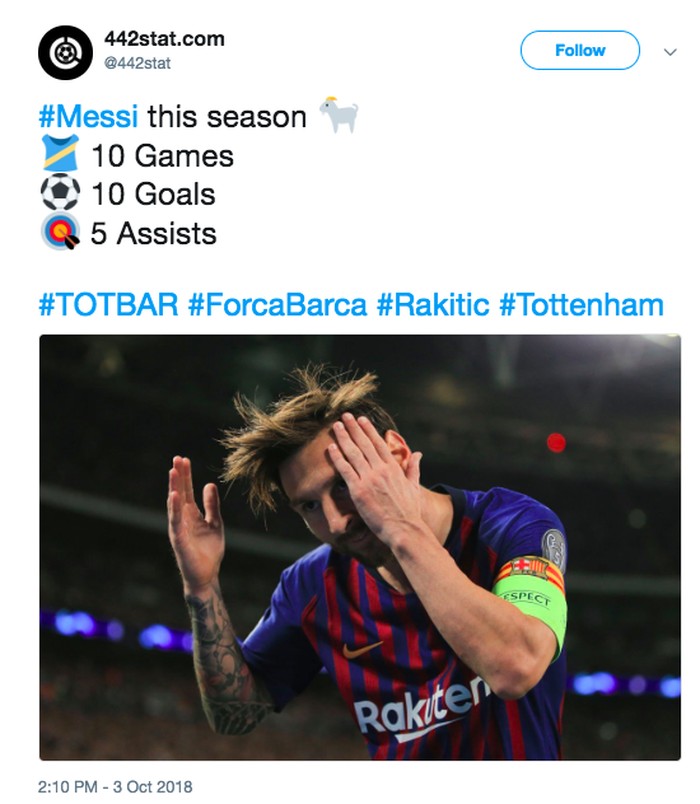700x804 pixels.
Task: Click the jersey emoji beside 10 Games
Action: 59,156
